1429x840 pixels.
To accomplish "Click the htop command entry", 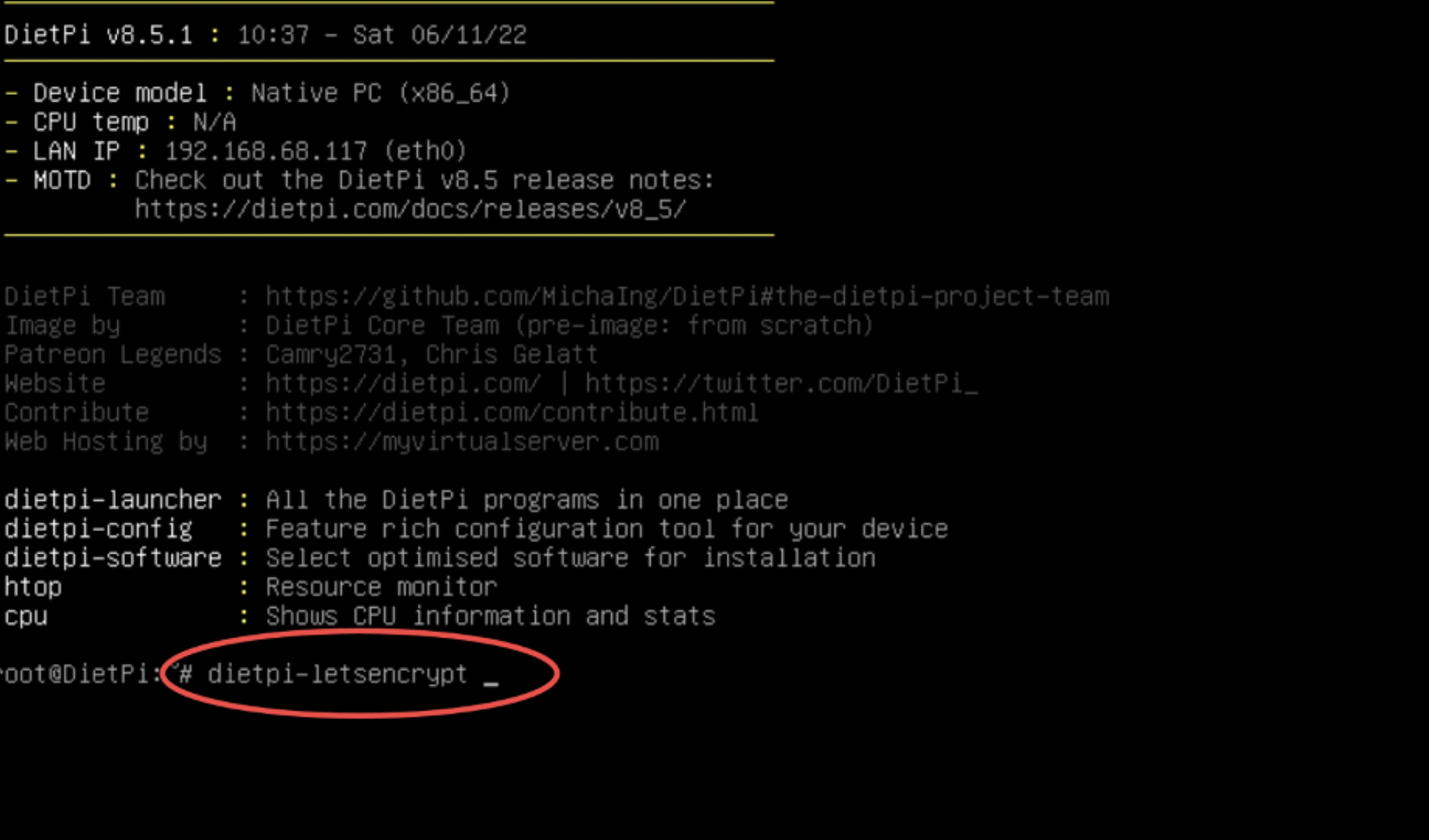I will click(33, 587).
